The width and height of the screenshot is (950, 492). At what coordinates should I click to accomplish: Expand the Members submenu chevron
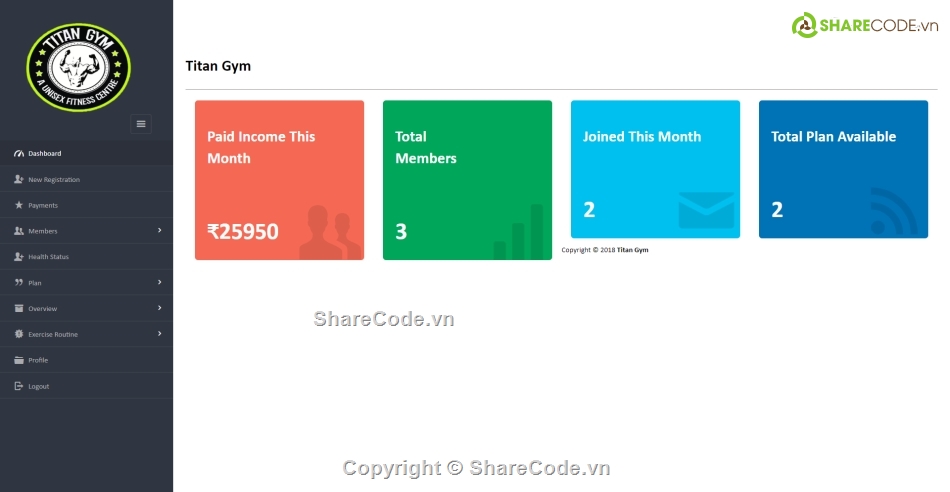(159, 231)
